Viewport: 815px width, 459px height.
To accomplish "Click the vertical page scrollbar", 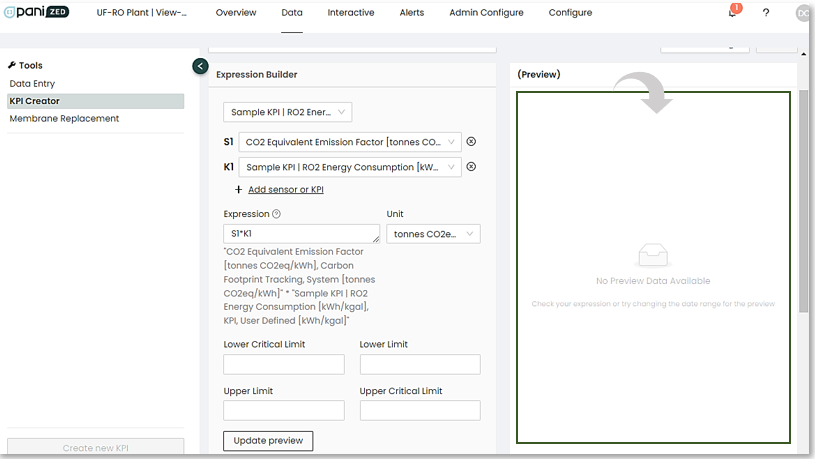I will 804,200.
